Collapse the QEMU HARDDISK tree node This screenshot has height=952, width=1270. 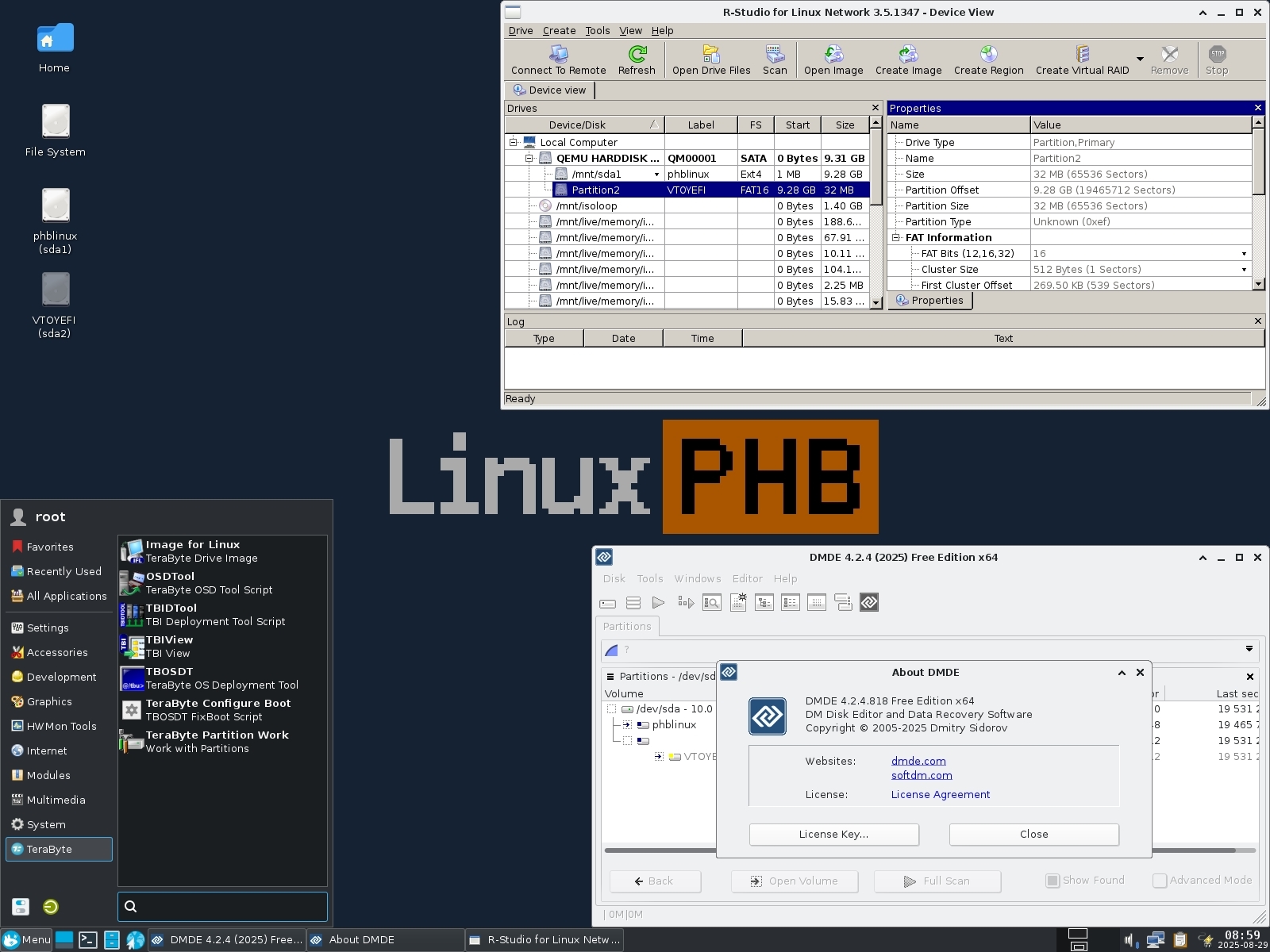[x=529, y=159]
